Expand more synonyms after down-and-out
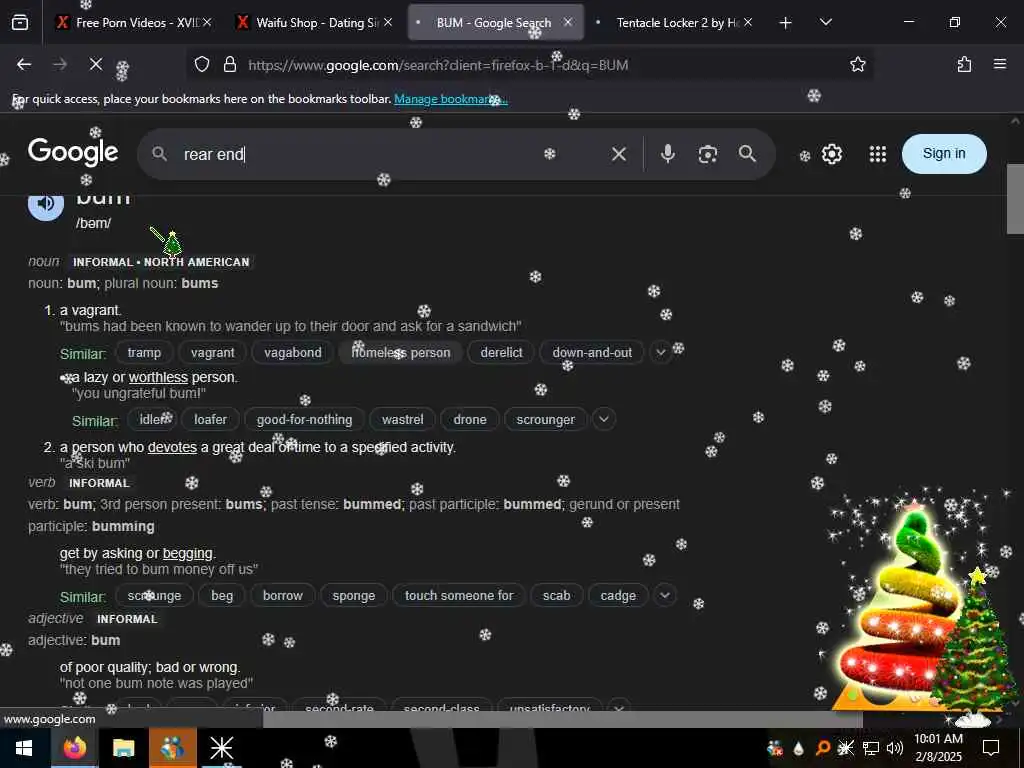Viewport: 1024px width, 768px height. tap(660, 353)
